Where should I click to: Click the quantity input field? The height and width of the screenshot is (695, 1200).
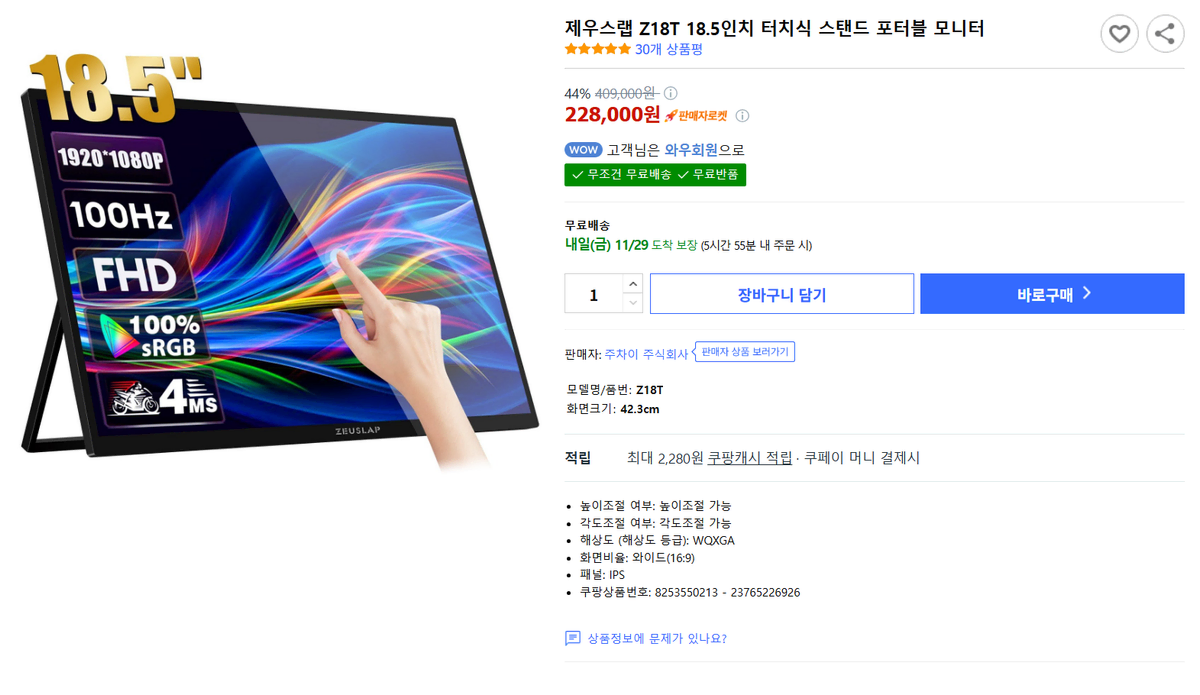point(594,294)
